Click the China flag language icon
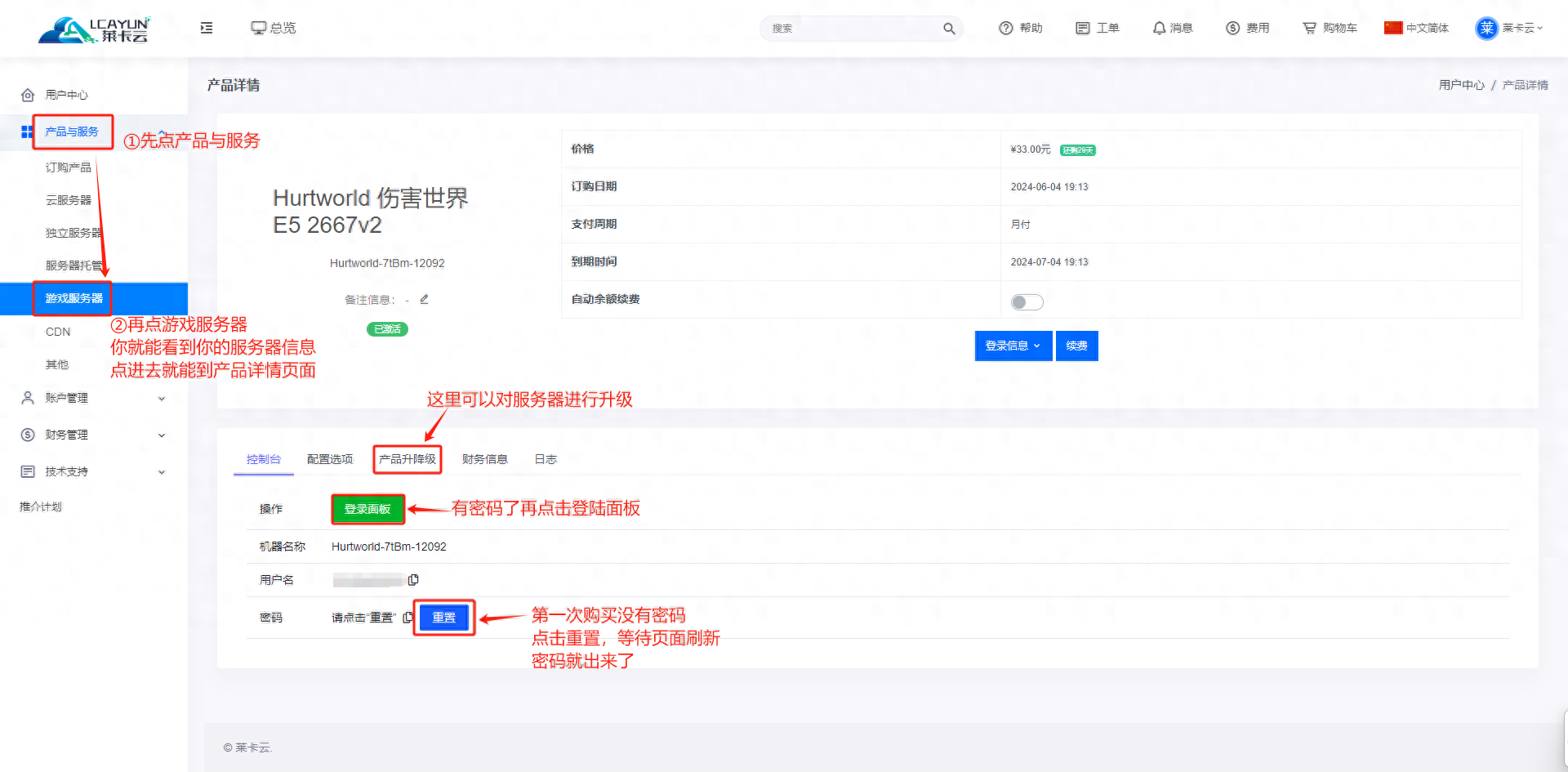 (1393, 28)
